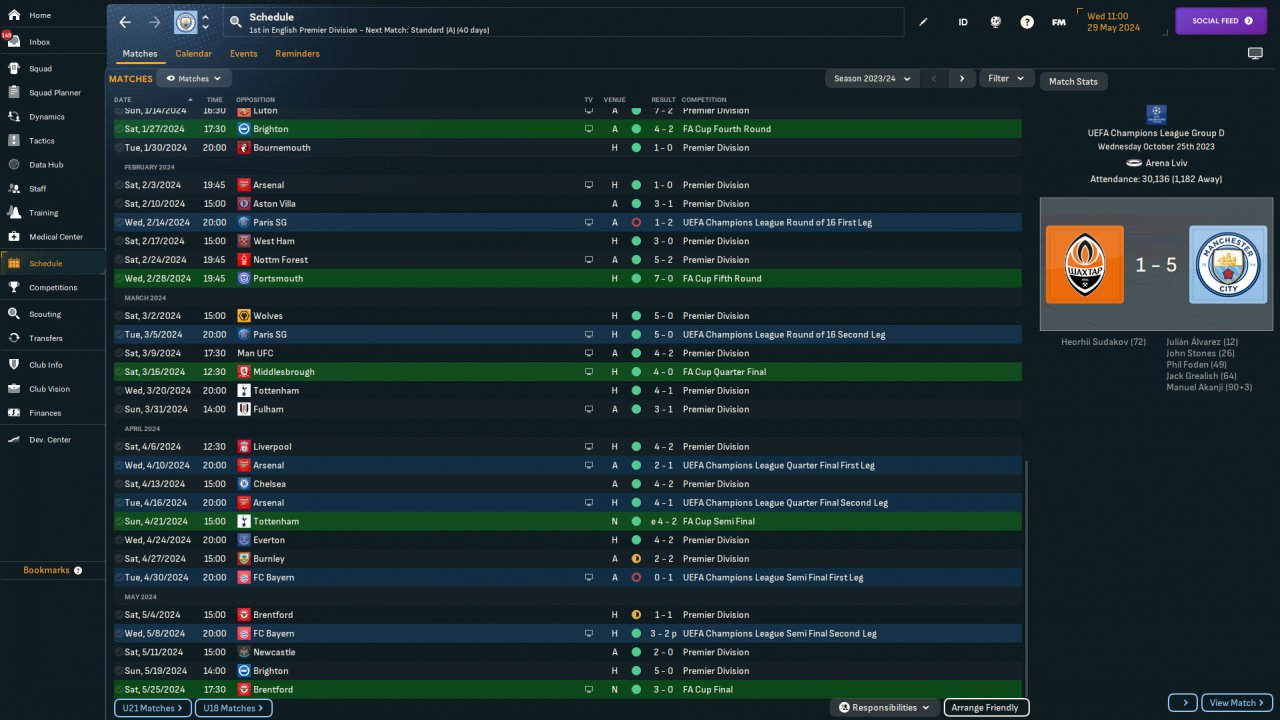Open Transfers in the sidebar
The width and height of the screenshot is (1280, 720).
click(x=53, y=338)
